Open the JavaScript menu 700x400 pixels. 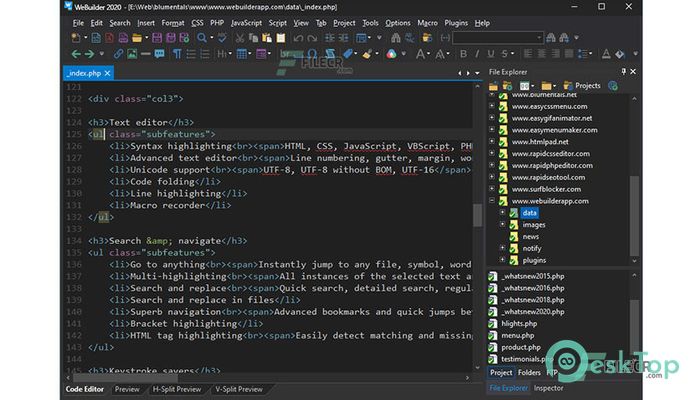click(246, 23)
